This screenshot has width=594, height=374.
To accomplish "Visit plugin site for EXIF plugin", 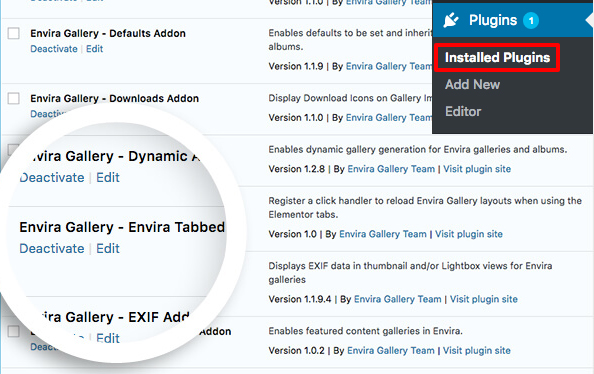I will pos(483,299).
